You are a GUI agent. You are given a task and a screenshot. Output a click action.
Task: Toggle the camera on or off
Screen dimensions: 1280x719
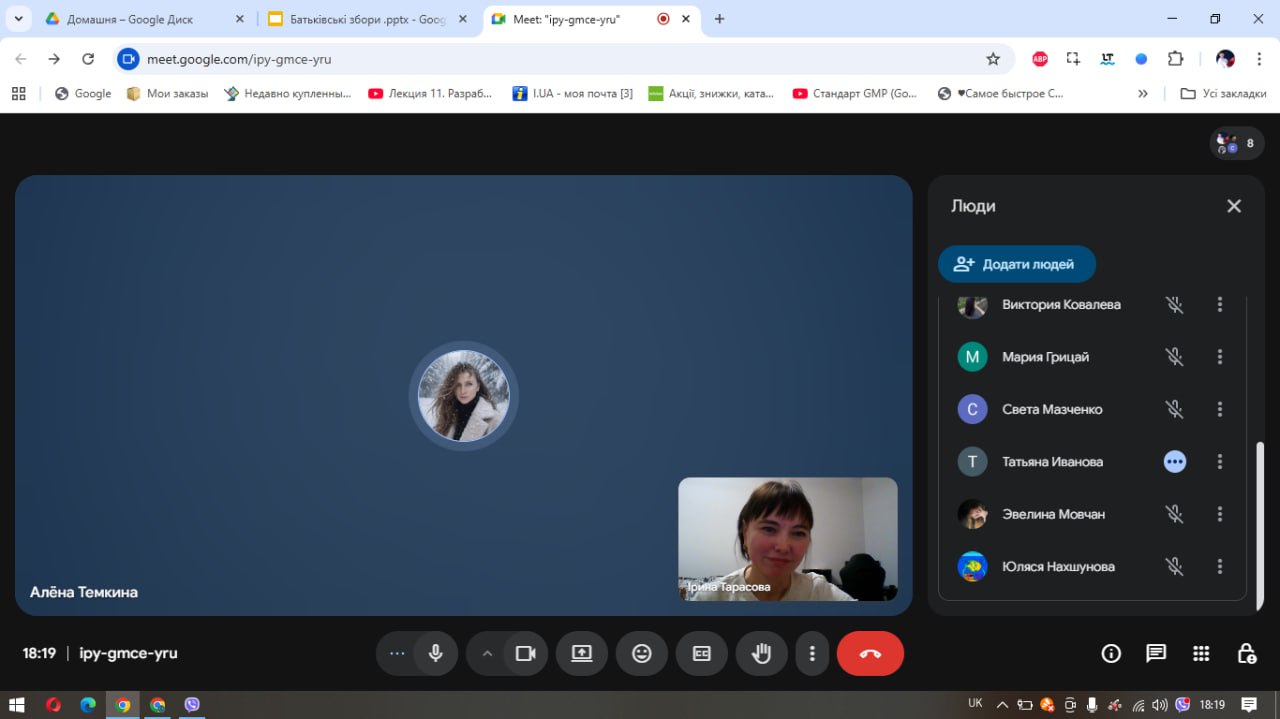pyautogui.click(x=525, y=653)
